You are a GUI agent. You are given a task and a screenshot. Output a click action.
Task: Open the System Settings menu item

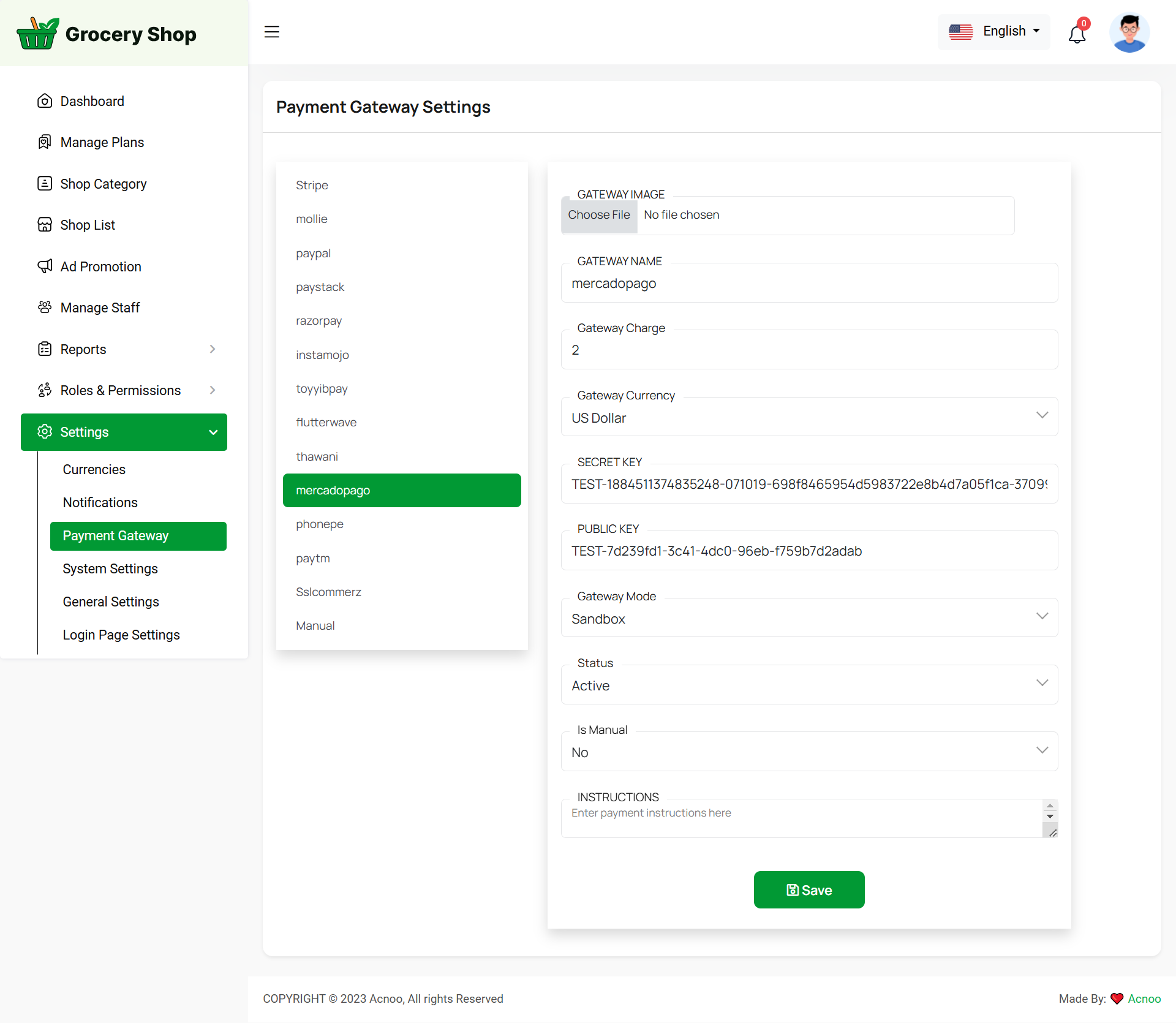(x=110, y=568)
